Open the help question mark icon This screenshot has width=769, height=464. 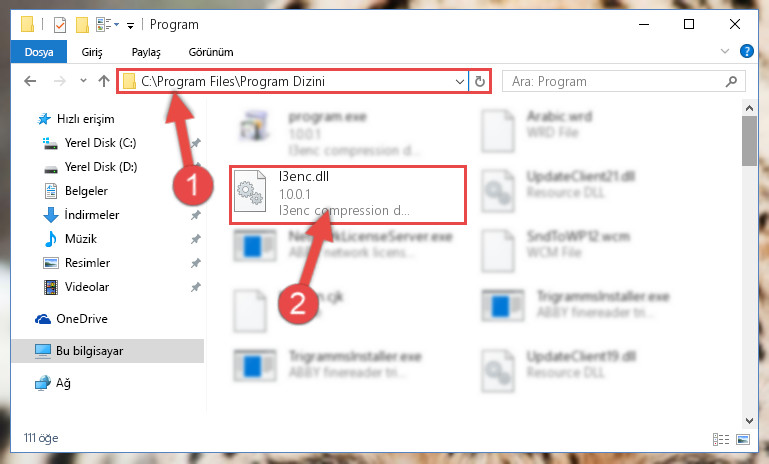coord(746,51)
